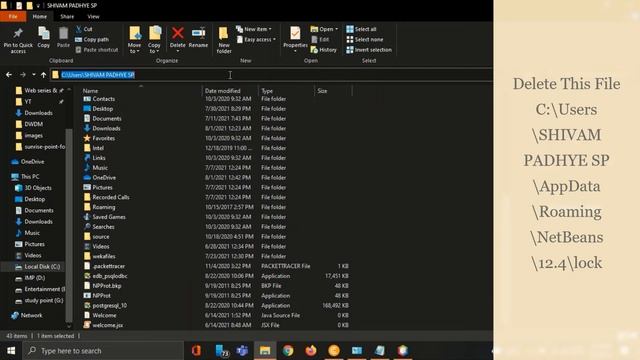Click the Paste ribbon button
This screenshot has height=360, width=640.
pyautogui.click(x=63, y=38)
